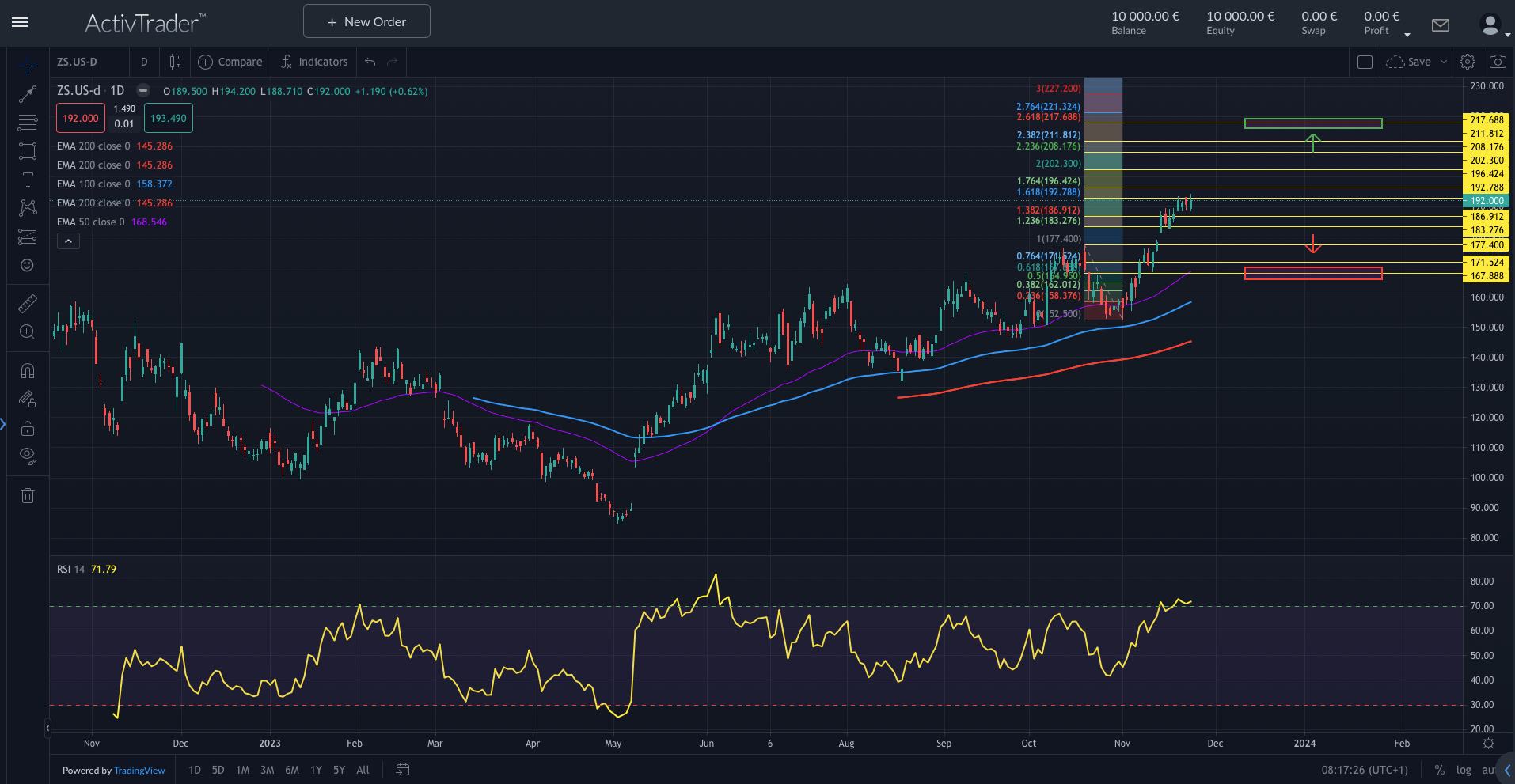The height and width of the screenshot is (784, 1515).
Task: Toggle lock all drawing tools
Action: [28, 428]
